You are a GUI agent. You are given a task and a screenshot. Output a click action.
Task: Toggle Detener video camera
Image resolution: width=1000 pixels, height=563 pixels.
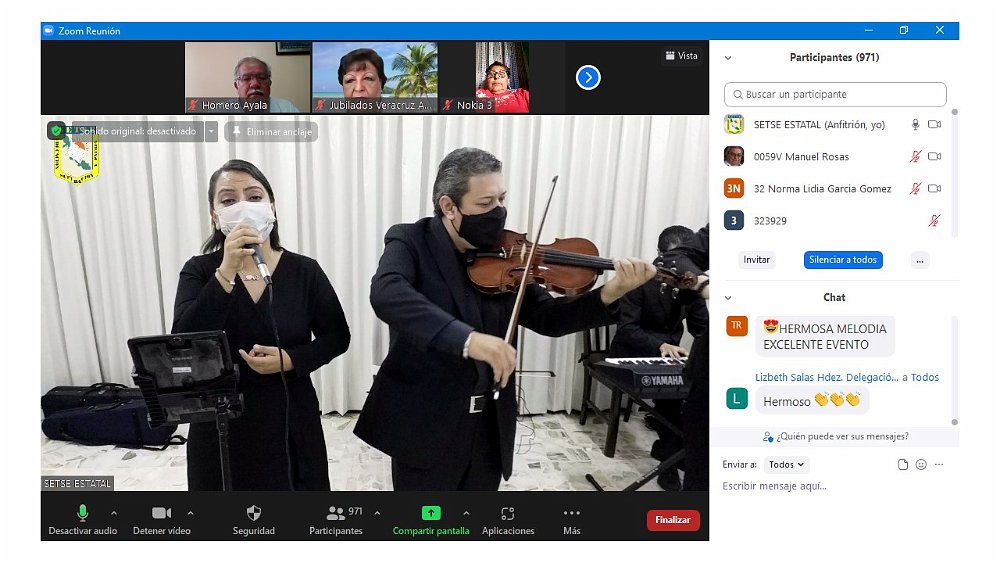161,513
